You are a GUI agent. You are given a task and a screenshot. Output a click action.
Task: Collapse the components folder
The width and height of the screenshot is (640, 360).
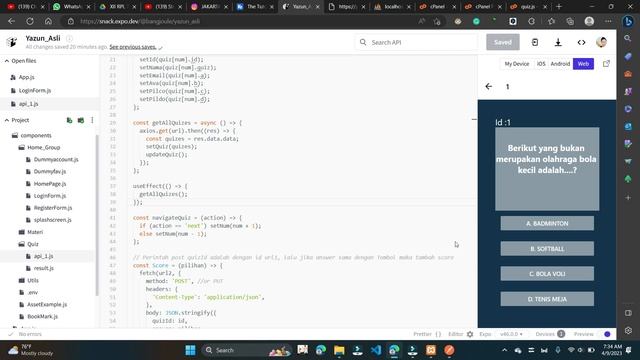pyautogui.click(x=32, y=136)
